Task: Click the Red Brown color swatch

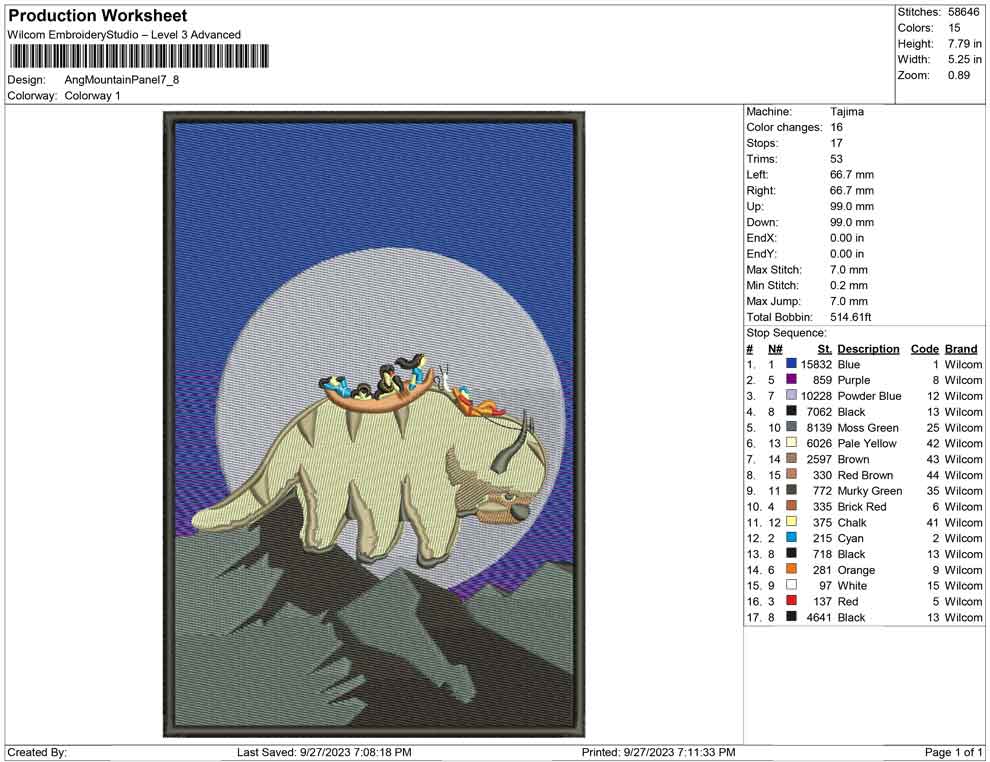Action: pos(791,474)
